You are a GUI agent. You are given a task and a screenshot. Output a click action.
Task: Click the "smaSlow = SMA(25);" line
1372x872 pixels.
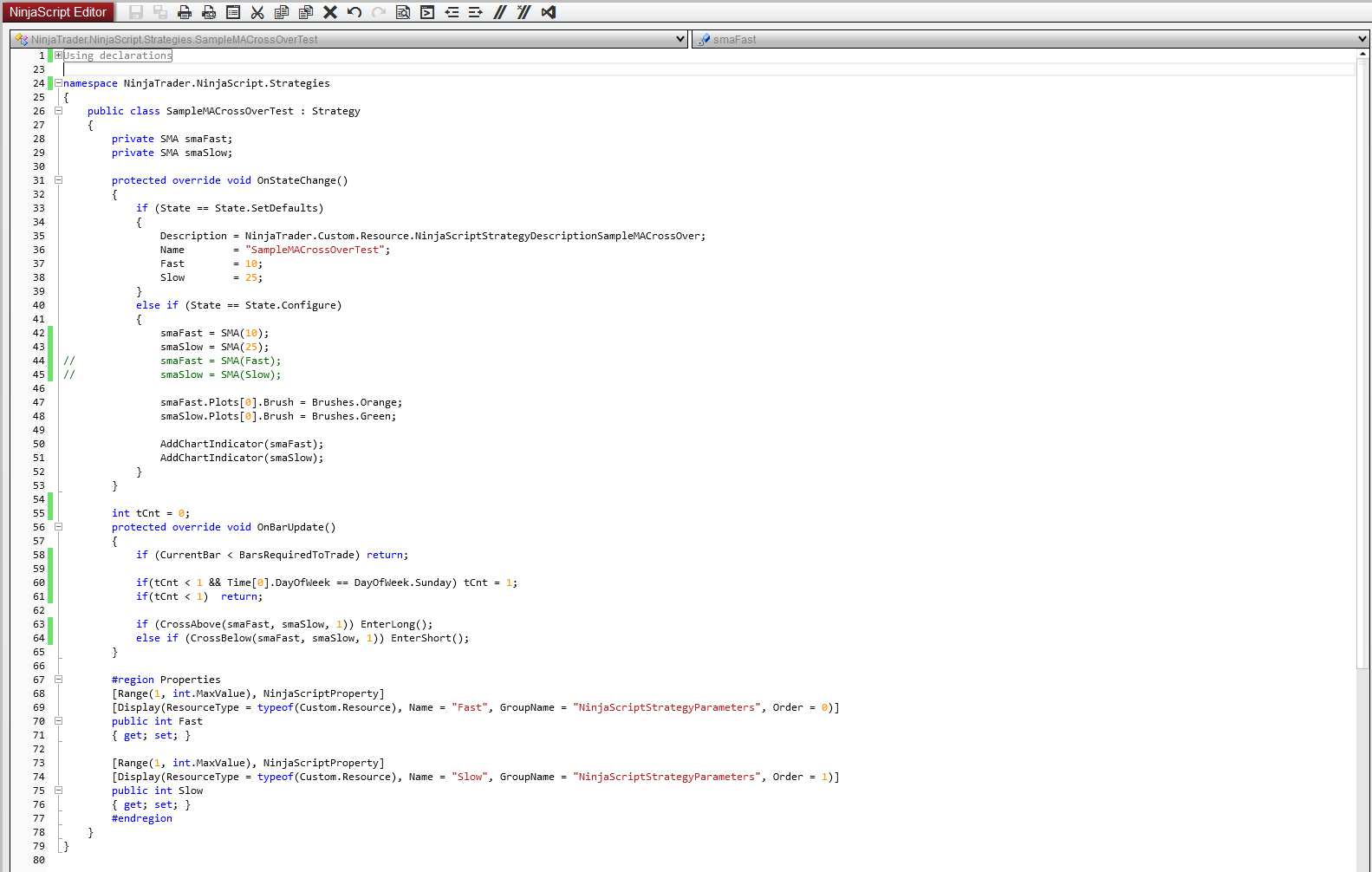pos(214,347)
